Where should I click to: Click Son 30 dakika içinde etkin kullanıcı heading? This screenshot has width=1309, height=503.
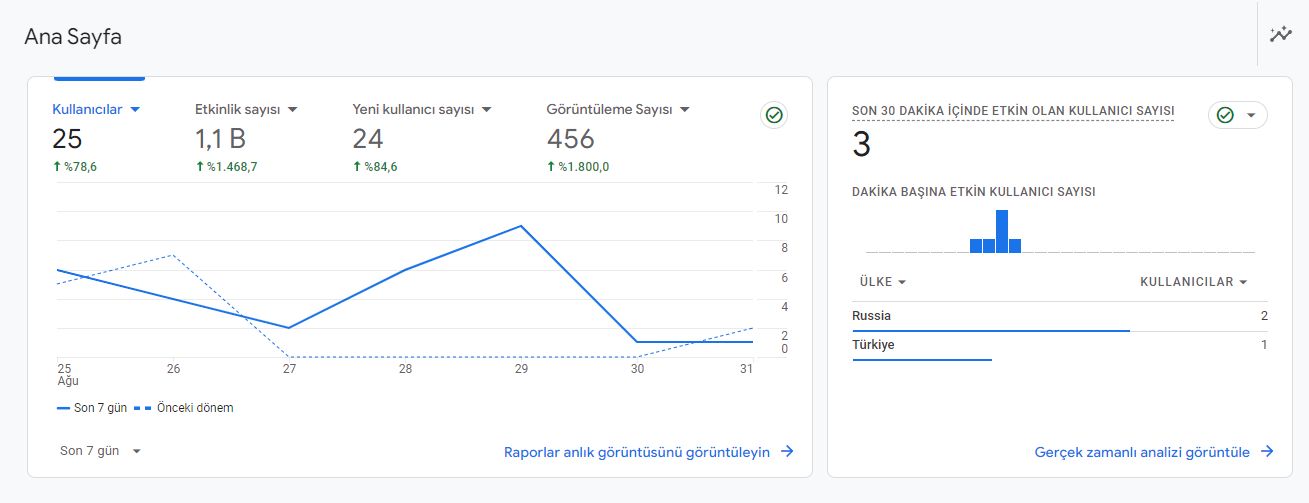1013,110
